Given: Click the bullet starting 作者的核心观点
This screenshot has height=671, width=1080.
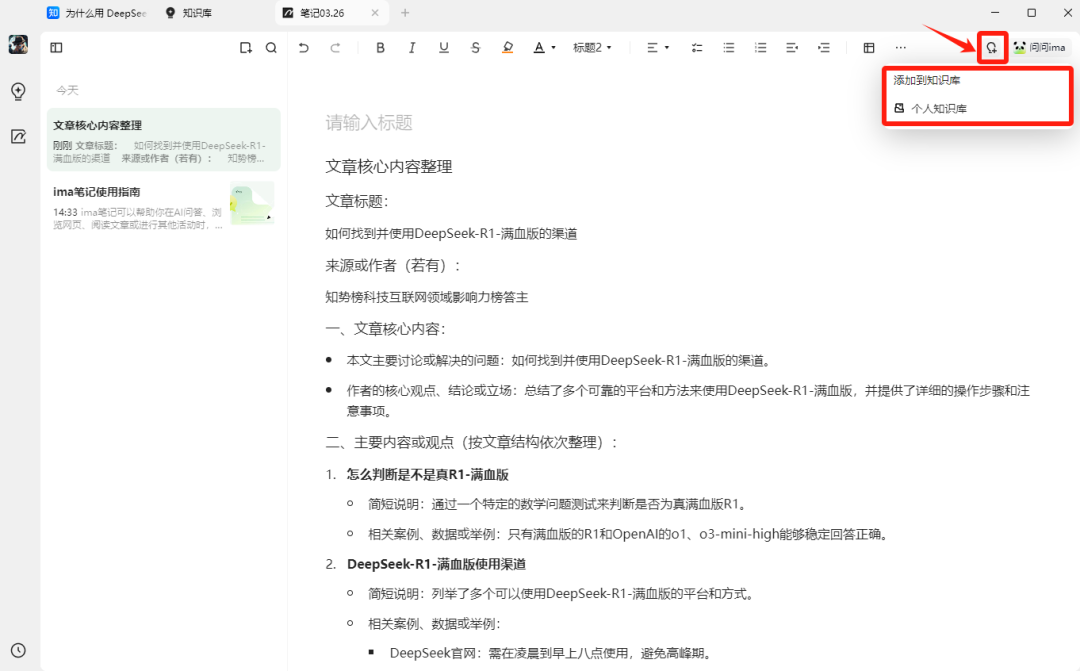Looking at the screenshot, I should tap(688, 401).
